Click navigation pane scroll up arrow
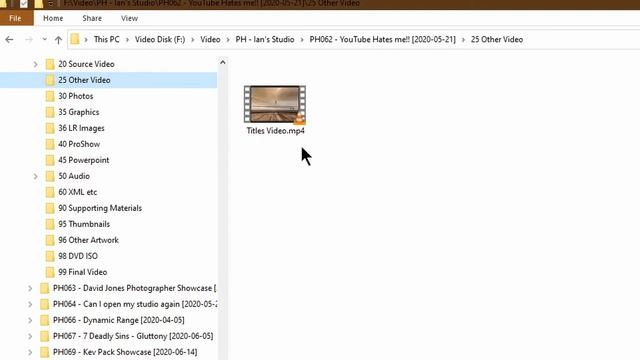Viewport: 640px width, 360px height. click(222, 62)
